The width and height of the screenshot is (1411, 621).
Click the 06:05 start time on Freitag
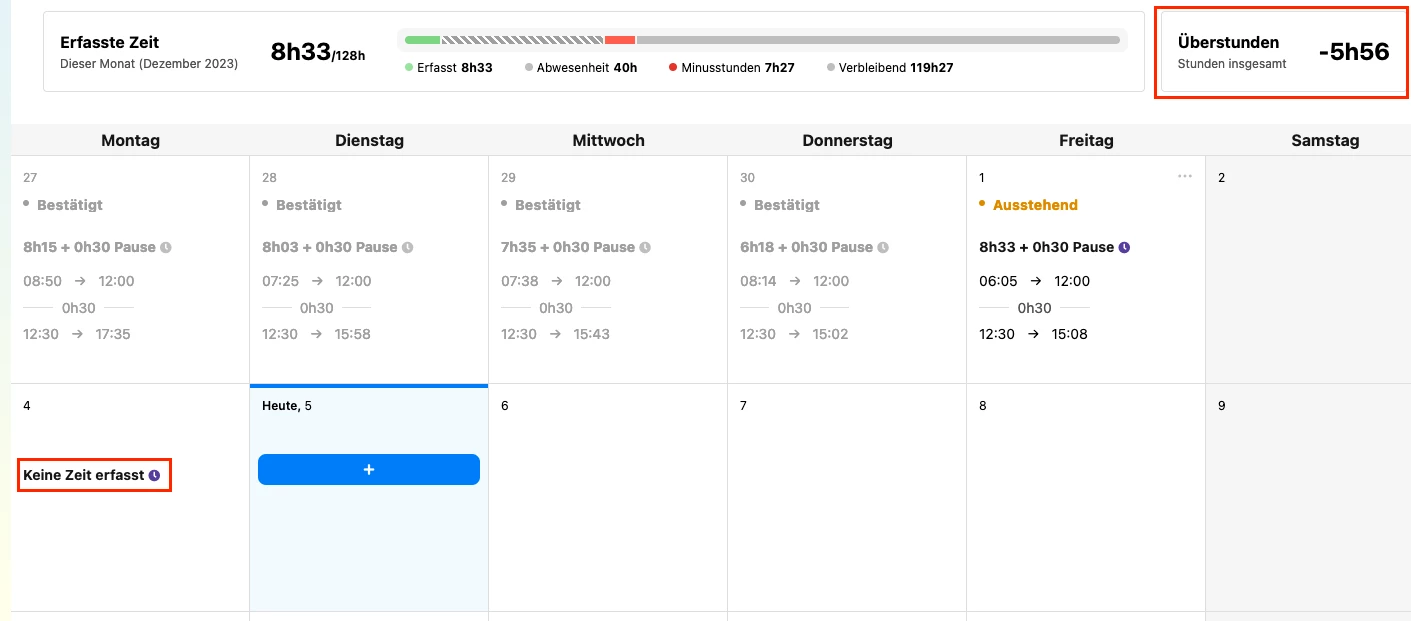click(x=998, y=281)
